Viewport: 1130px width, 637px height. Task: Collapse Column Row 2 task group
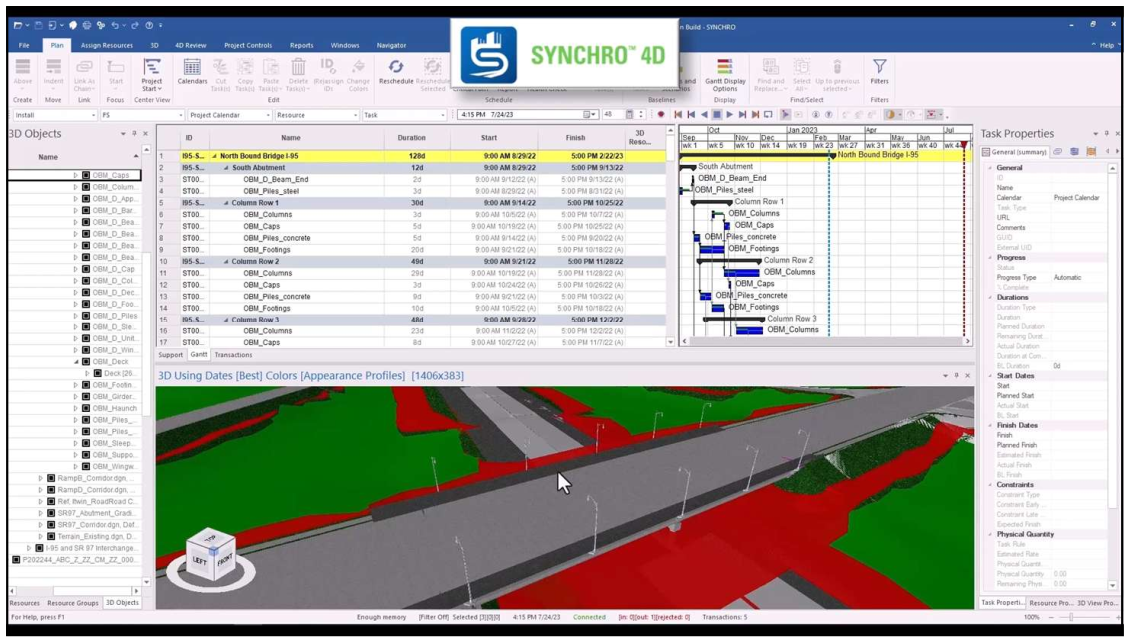pos(226,262)
